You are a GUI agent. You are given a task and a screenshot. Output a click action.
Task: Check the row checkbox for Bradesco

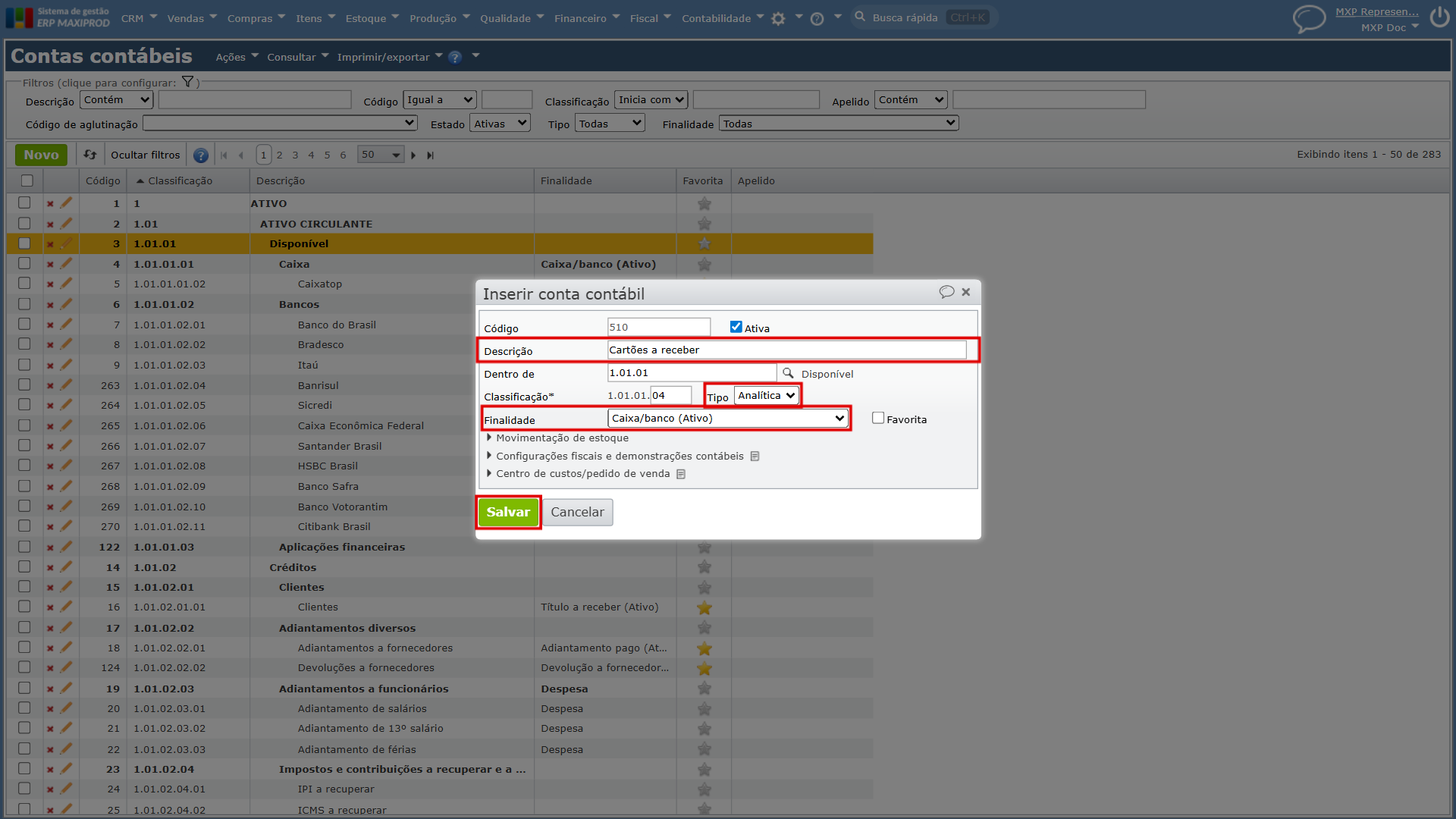tap(24, 344)
